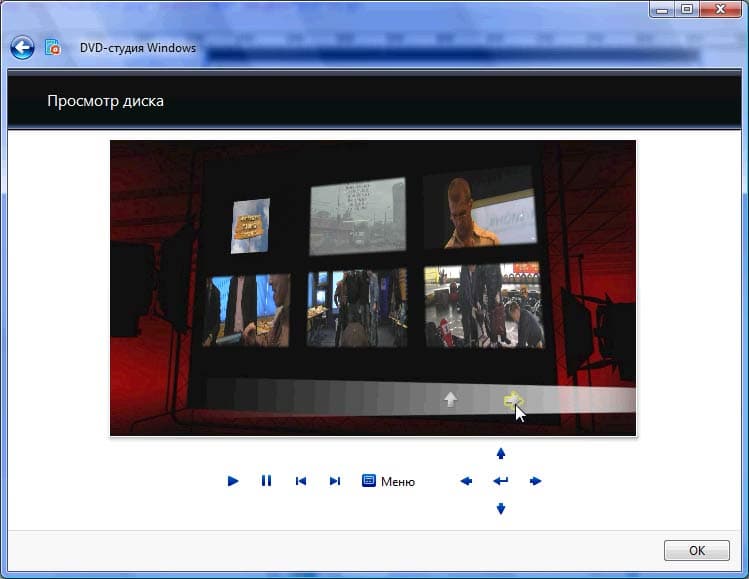
Task: Click the Windows DVD Maker app icon
Action: click(53, 47)
